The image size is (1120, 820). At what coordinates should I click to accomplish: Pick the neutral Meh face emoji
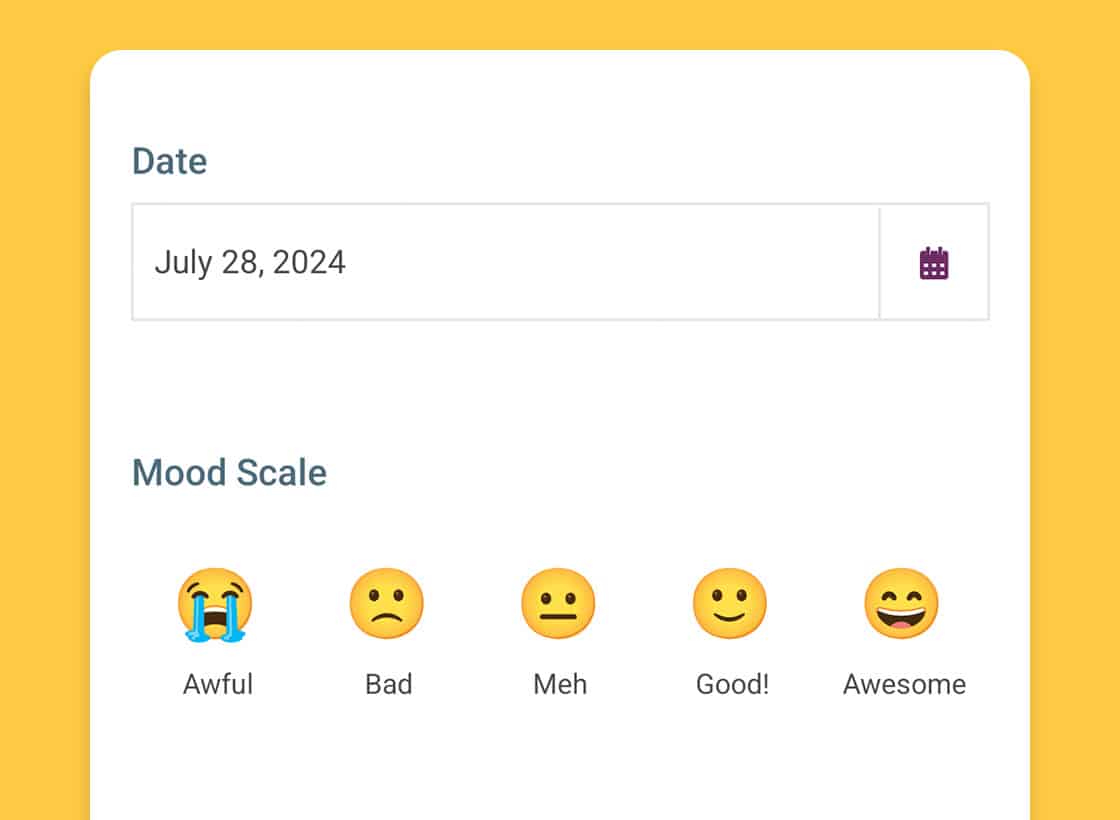(558, 604)
